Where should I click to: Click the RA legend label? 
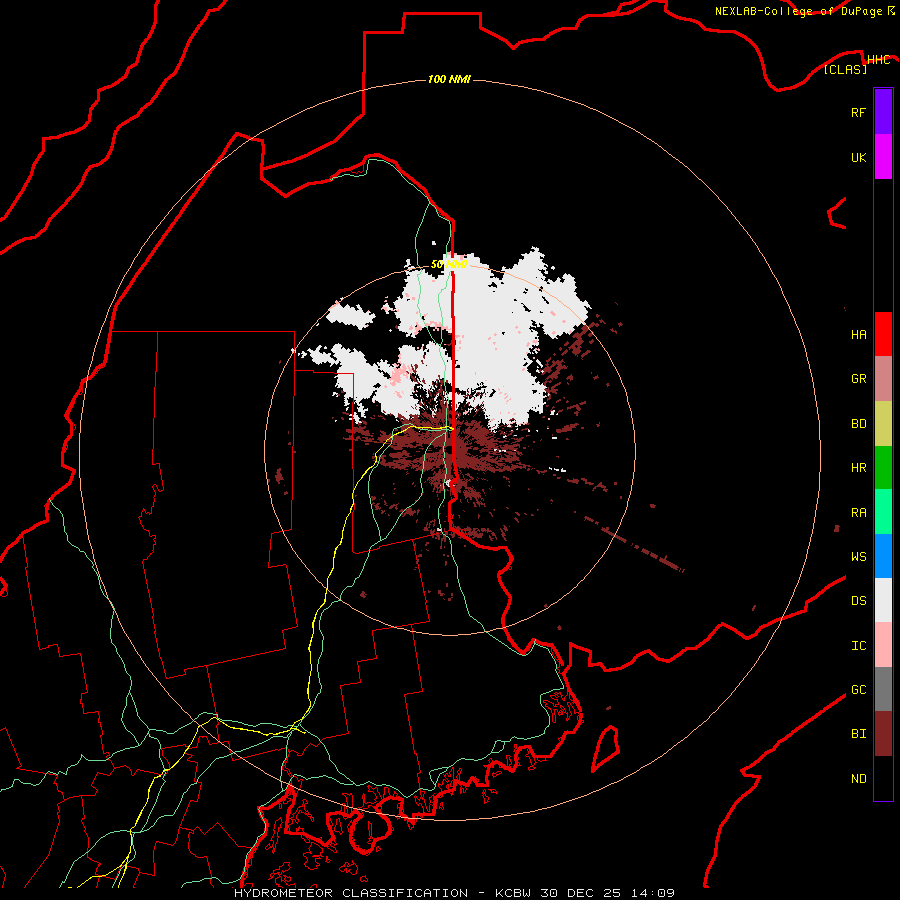point(858,513)
